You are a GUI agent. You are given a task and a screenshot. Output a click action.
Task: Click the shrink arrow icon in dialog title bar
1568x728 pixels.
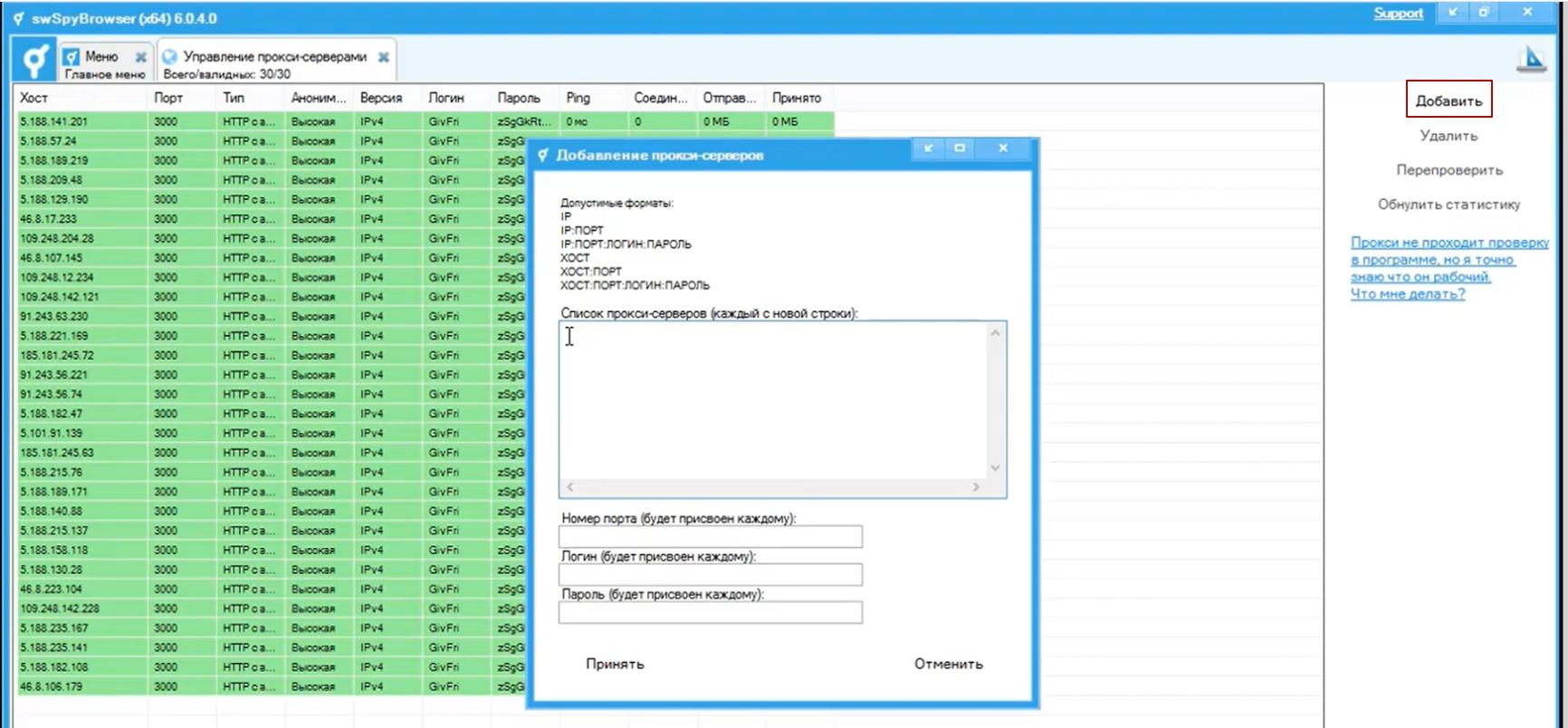pyautogui.click(x=928, y=148)
